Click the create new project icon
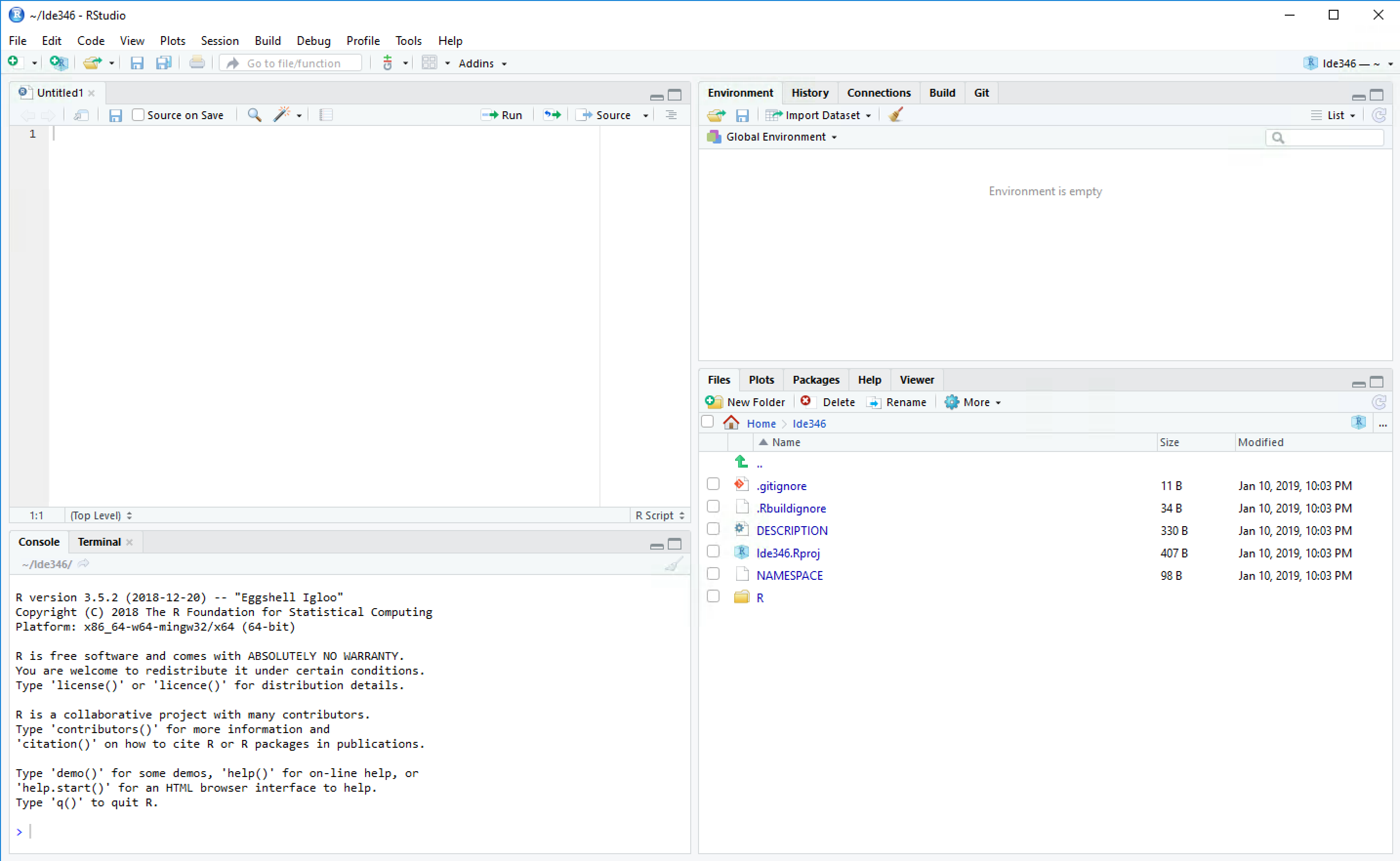The width and height of the screenshot is (1400, 861). point(58,63)
